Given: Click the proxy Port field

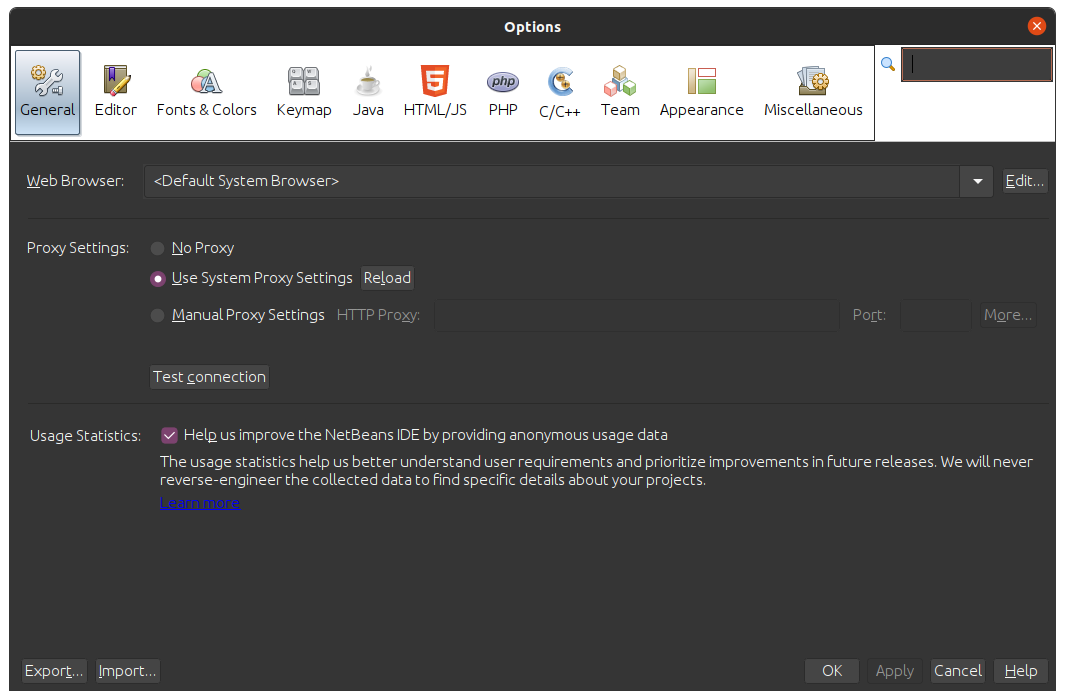Looking at the screenshot, I should pos(935,316).
